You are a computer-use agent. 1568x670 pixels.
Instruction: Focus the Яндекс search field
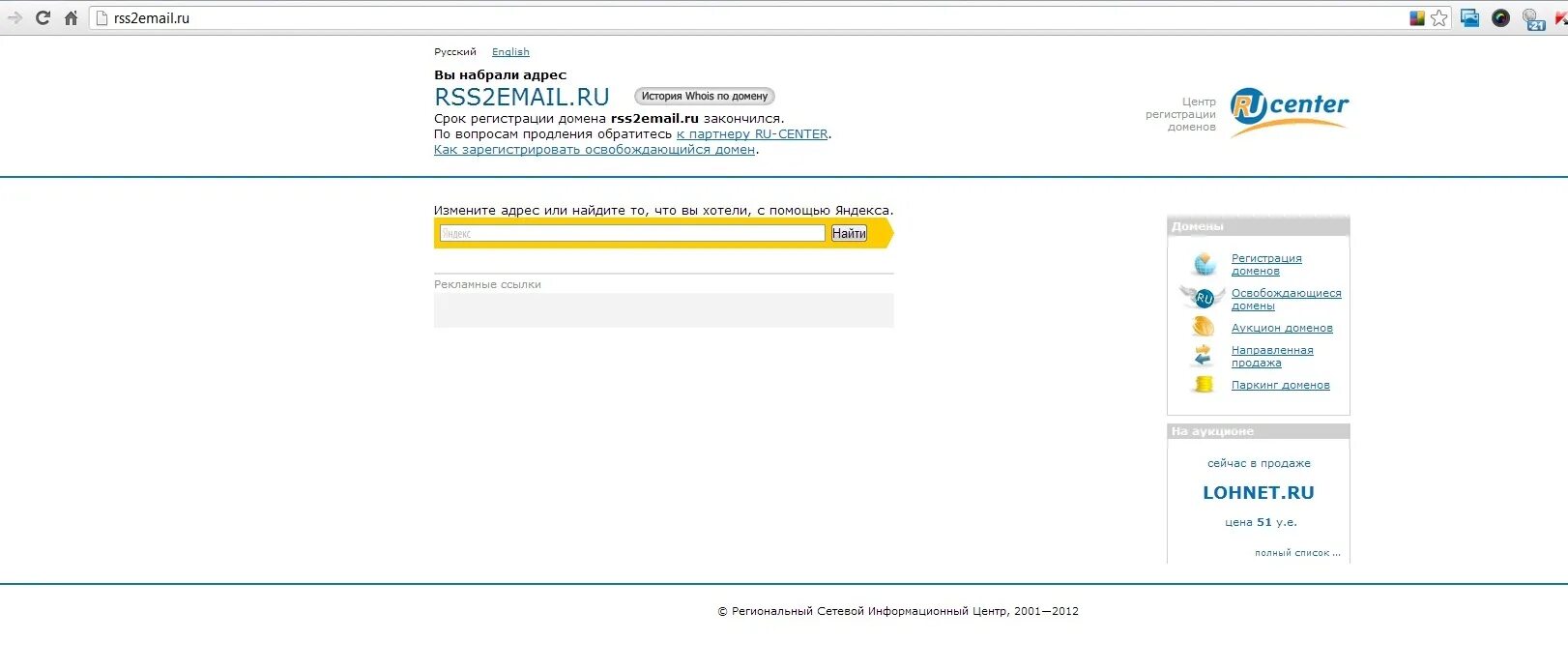point(632,233)
